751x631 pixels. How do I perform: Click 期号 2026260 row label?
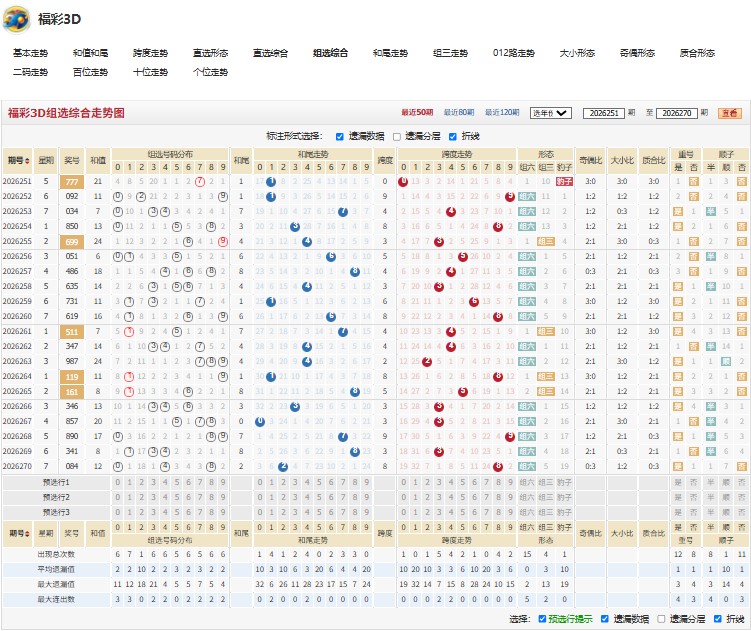point(17,316)
